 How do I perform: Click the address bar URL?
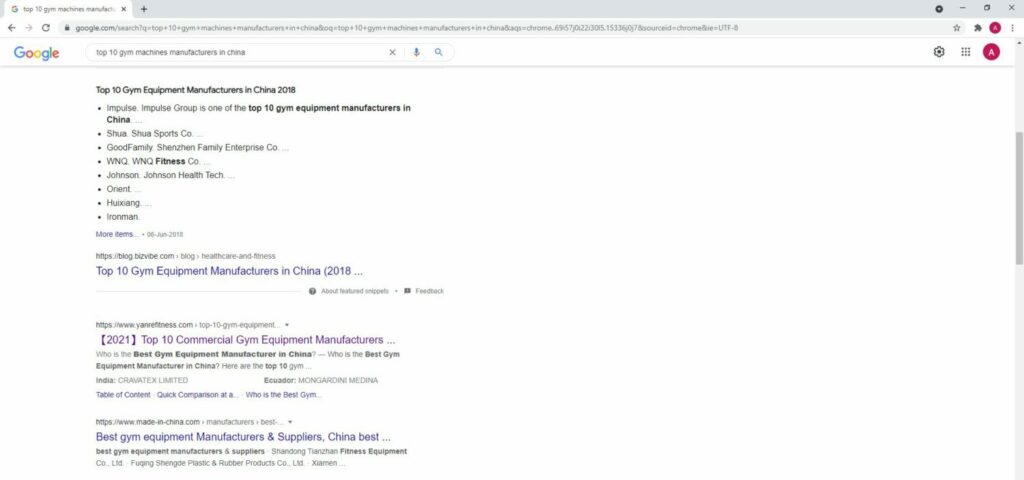coord(406,28)
